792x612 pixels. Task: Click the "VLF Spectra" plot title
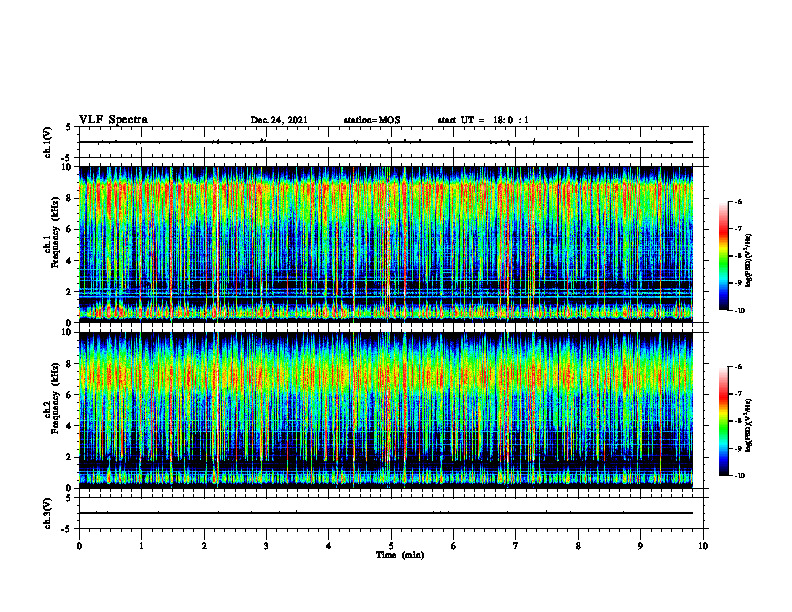click(x=113, y=120)
